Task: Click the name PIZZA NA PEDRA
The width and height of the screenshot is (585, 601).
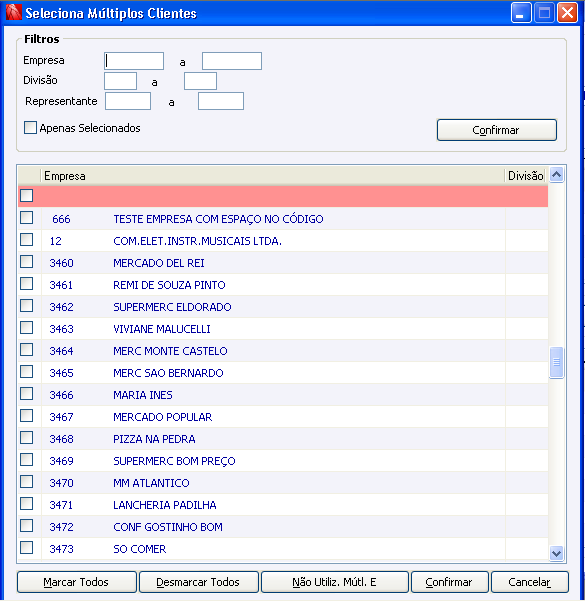Action: point(154,439)
